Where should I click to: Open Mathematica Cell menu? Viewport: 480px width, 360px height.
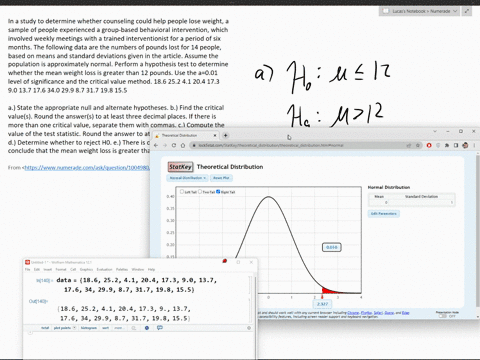[x=73, y=269]
